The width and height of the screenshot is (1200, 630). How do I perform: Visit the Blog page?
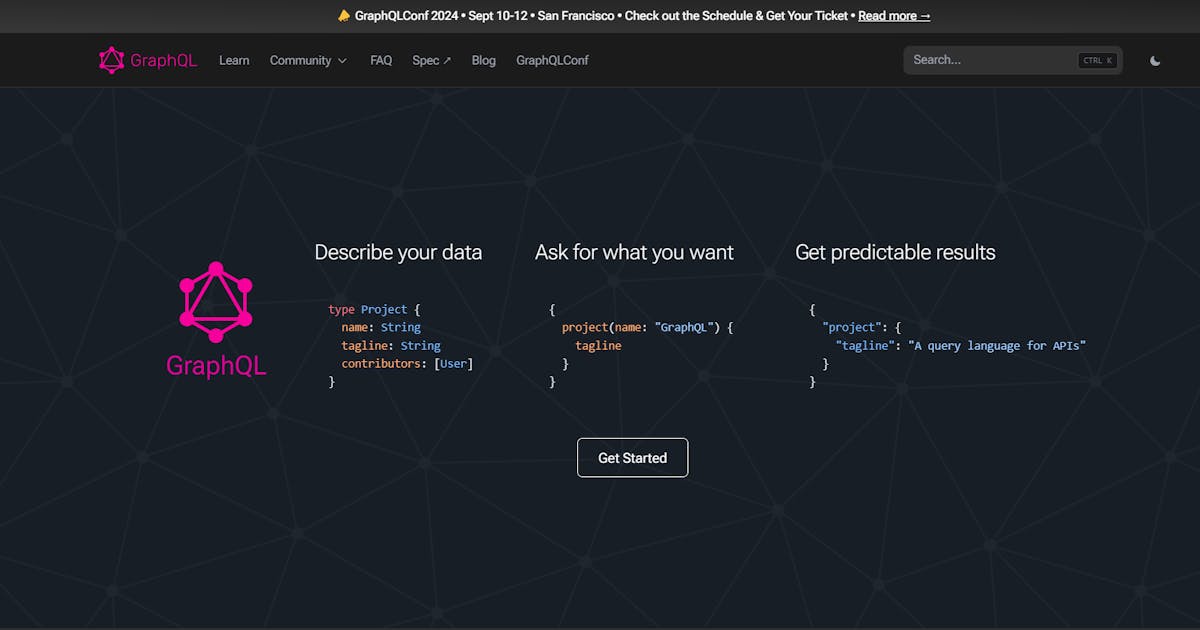tap(484, 60)
